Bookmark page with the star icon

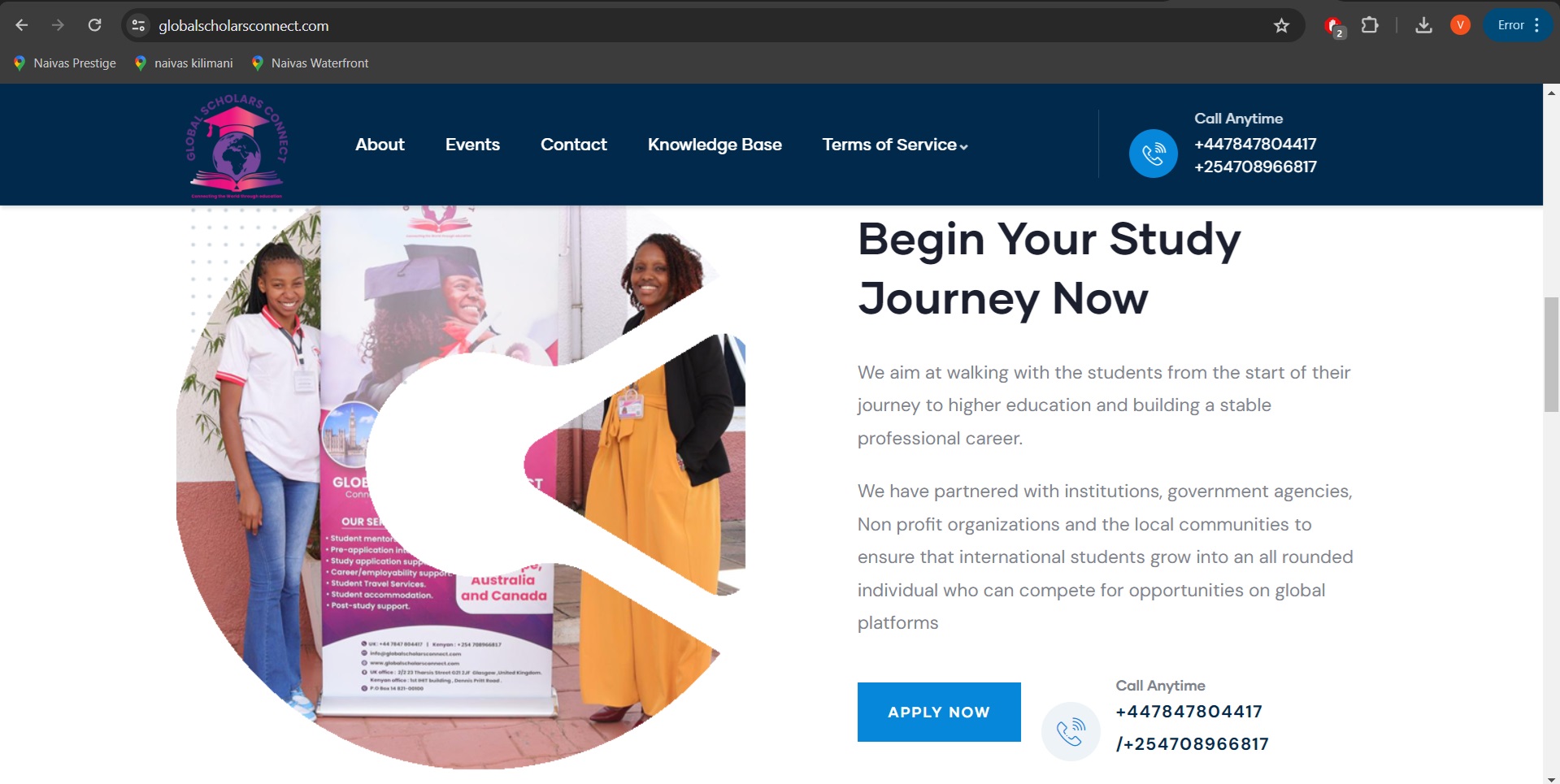[x=1281, y=25]
